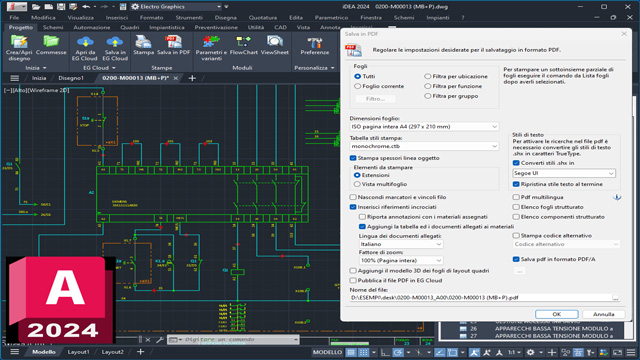
Task: Enable Pubblica il file PDF in EG Cloud
Action: (353, 280)
